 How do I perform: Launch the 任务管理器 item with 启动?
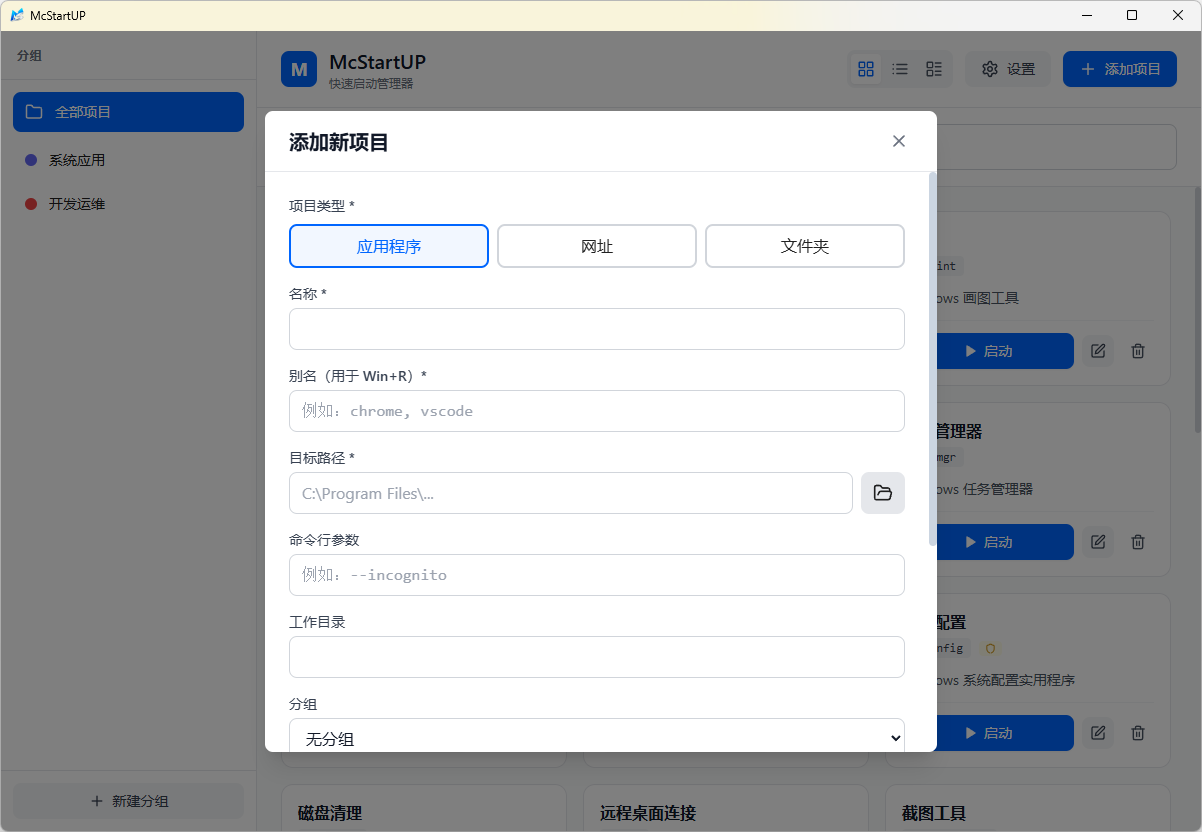[1004, 542]
